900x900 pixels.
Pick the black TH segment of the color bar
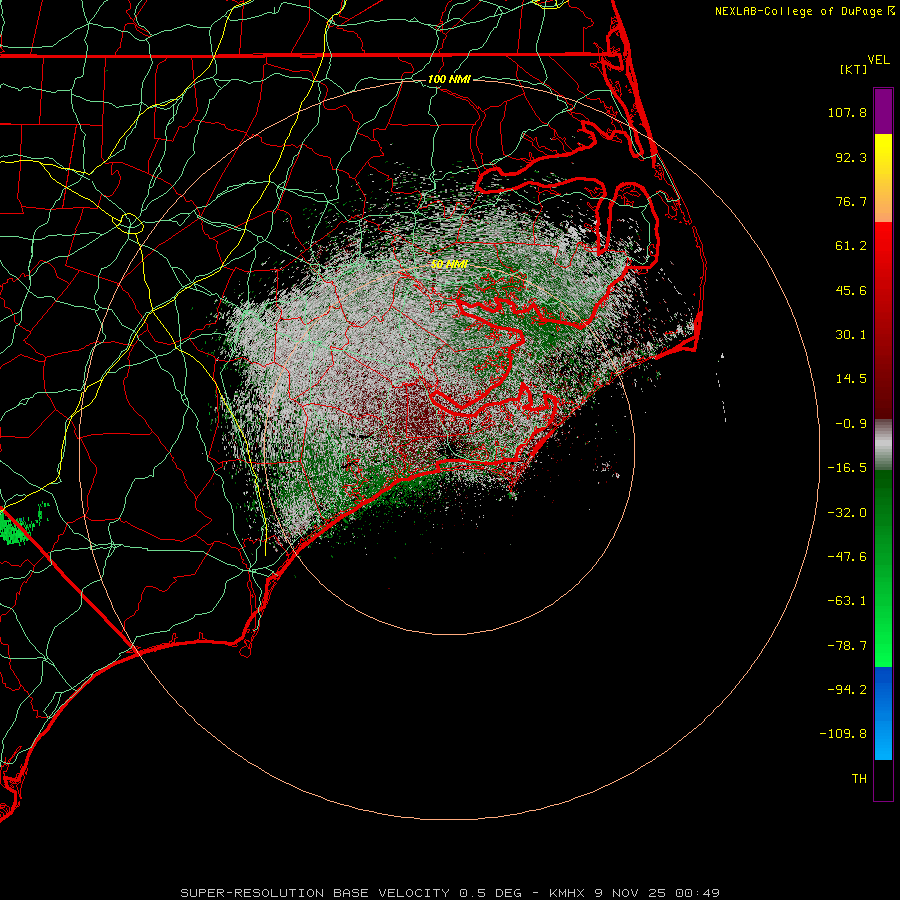pyautogui.click(x=883, y=780)
